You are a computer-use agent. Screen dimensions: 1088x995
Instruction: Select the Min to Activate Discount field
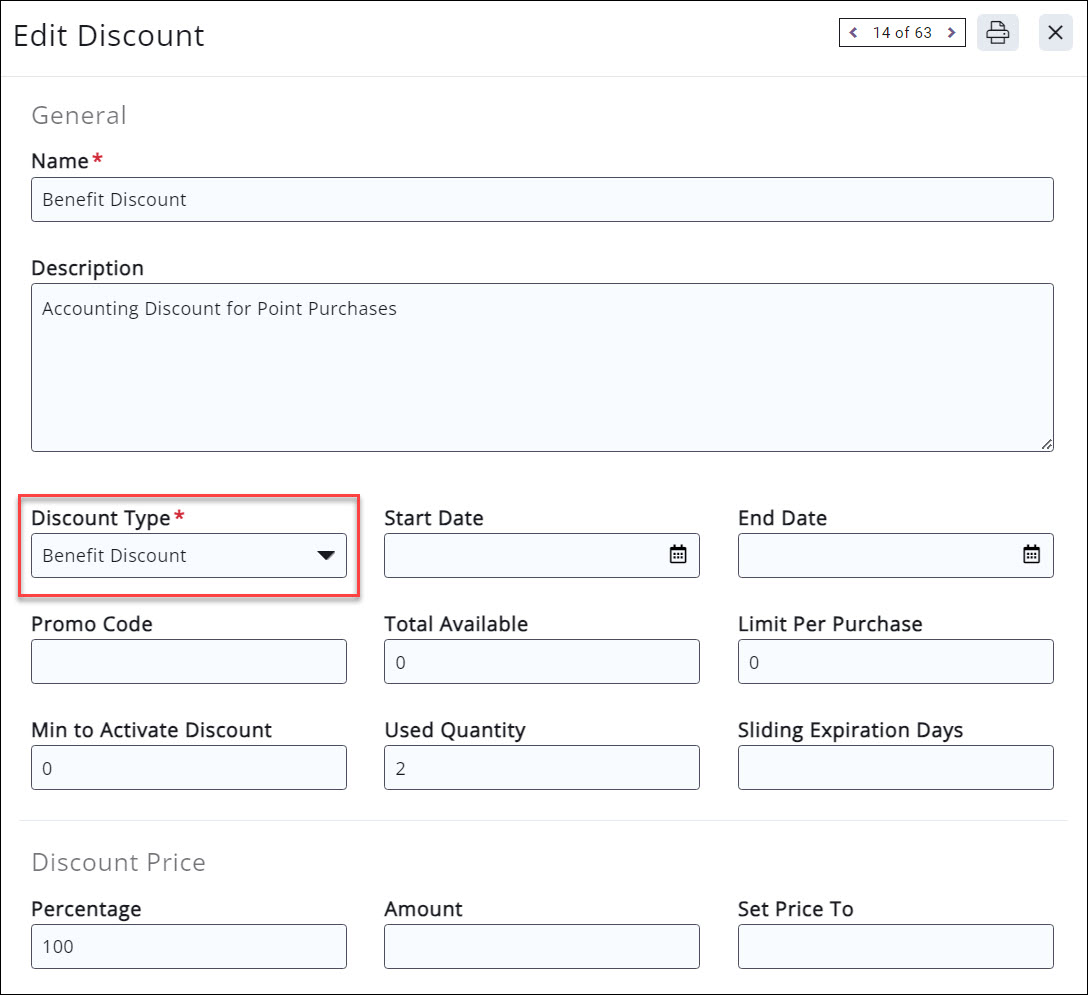(x=188, y=767)
